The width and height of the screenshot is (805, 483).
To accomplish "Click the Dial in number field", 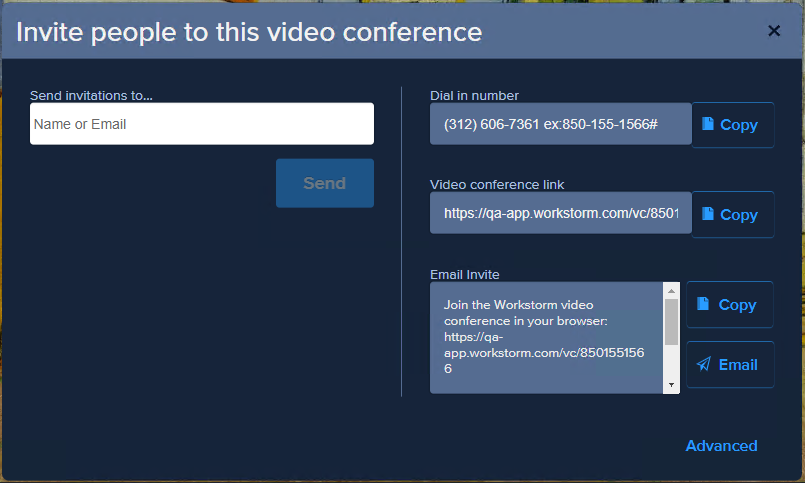I will [561, 124].
